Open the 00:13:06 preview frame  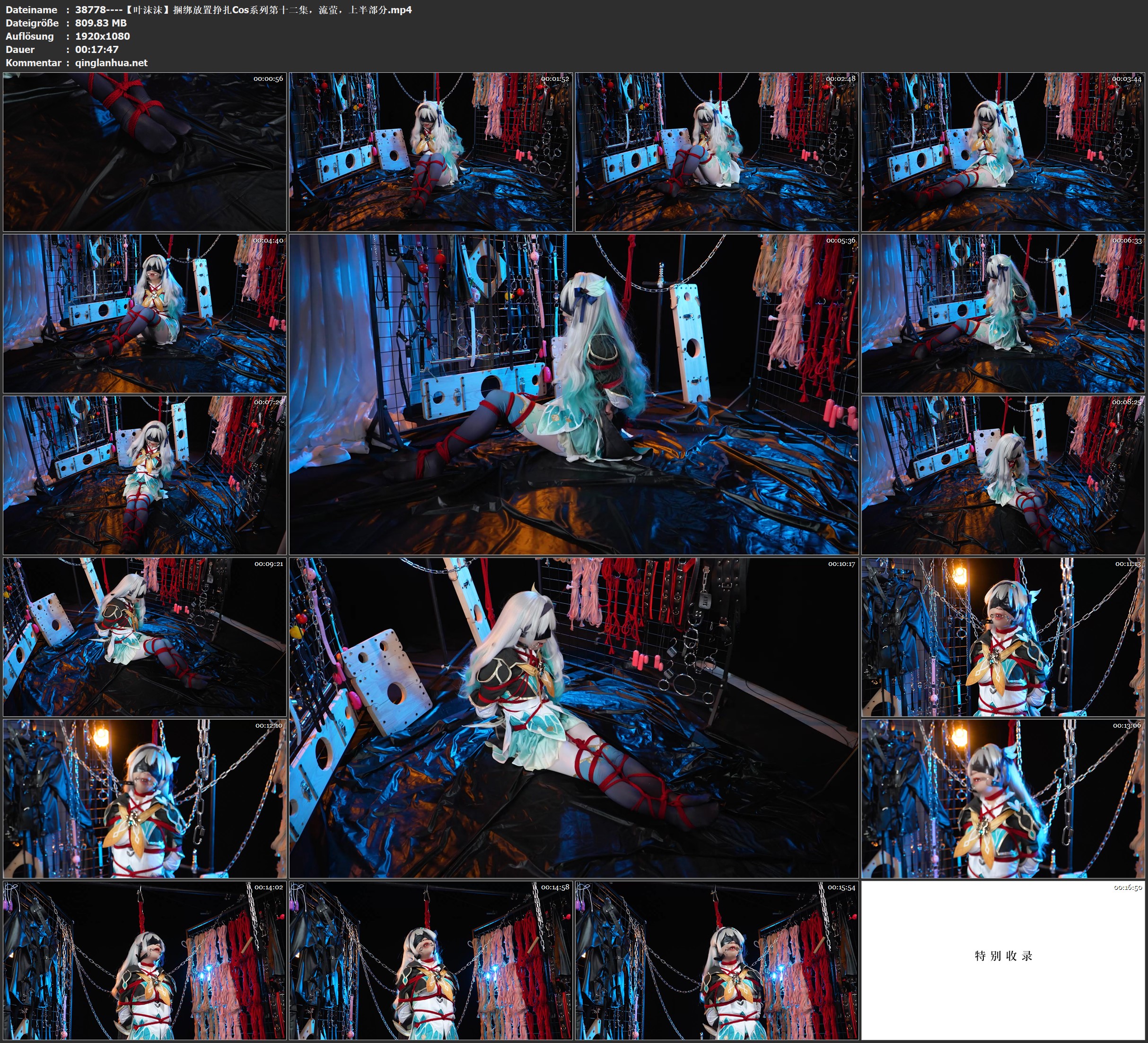tap(1003, 798)
